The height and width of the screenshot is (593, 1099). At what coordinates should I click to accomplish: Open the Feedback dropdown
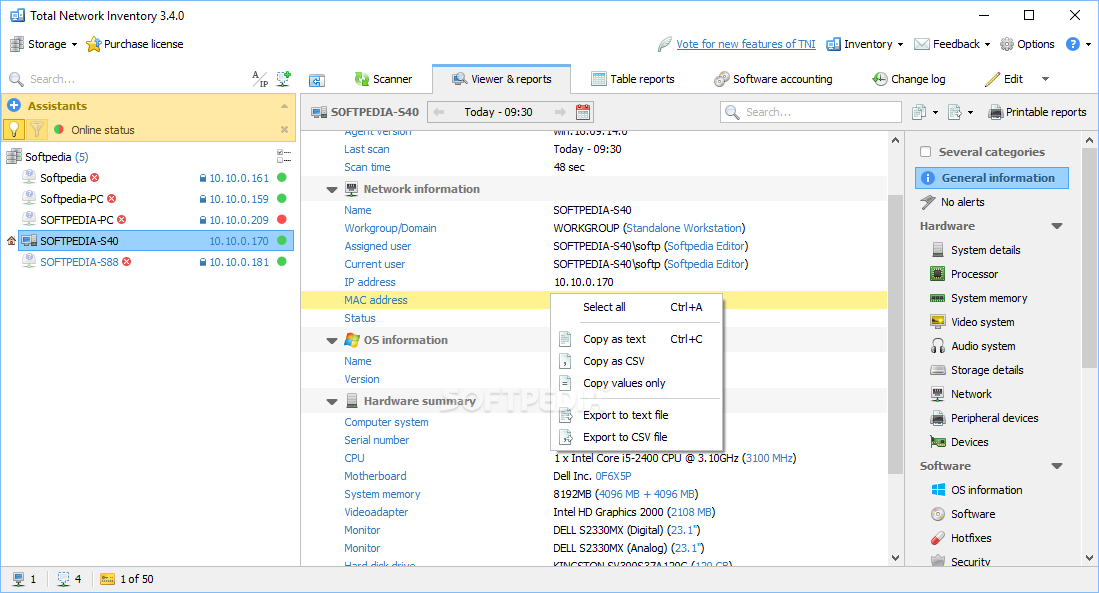[x=952, y=44]
